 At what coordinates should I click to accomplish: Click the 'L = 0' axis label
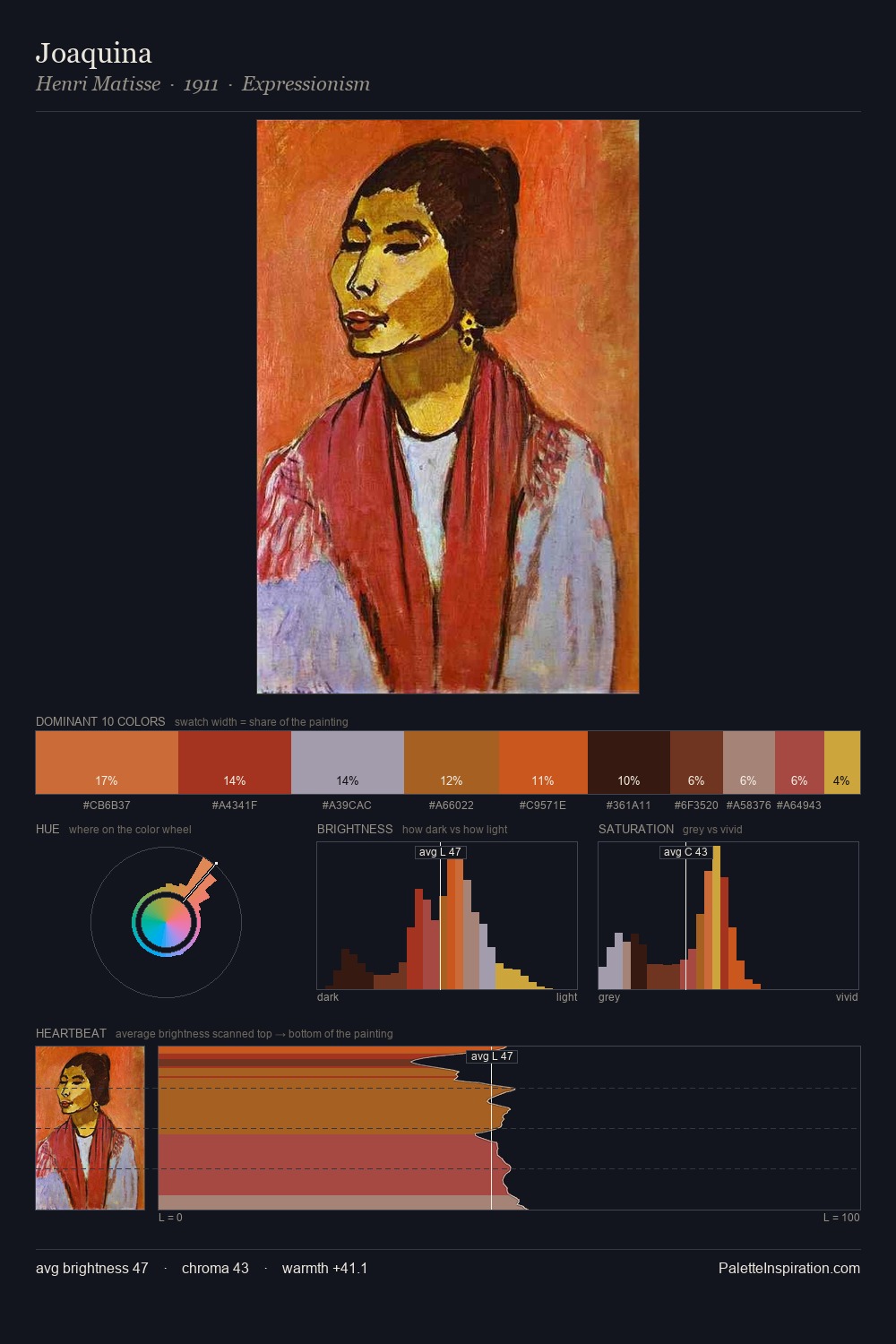tap(170, 1218)
